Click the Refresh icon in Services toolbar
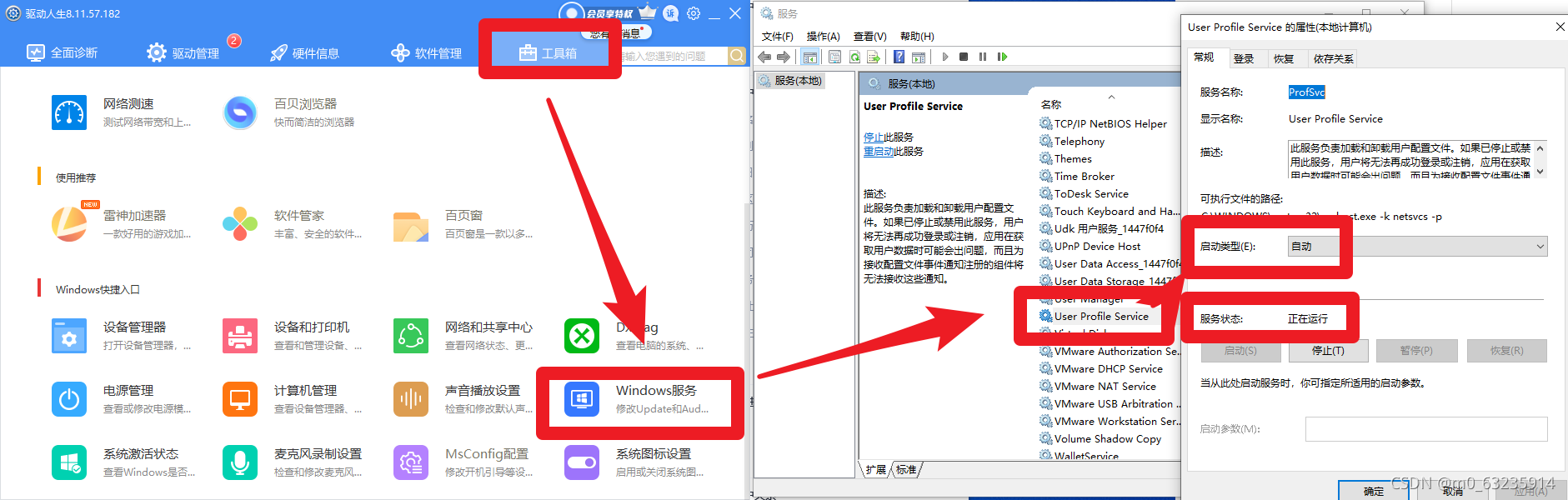The image size is (1568, 500). (x=854, y=57)
